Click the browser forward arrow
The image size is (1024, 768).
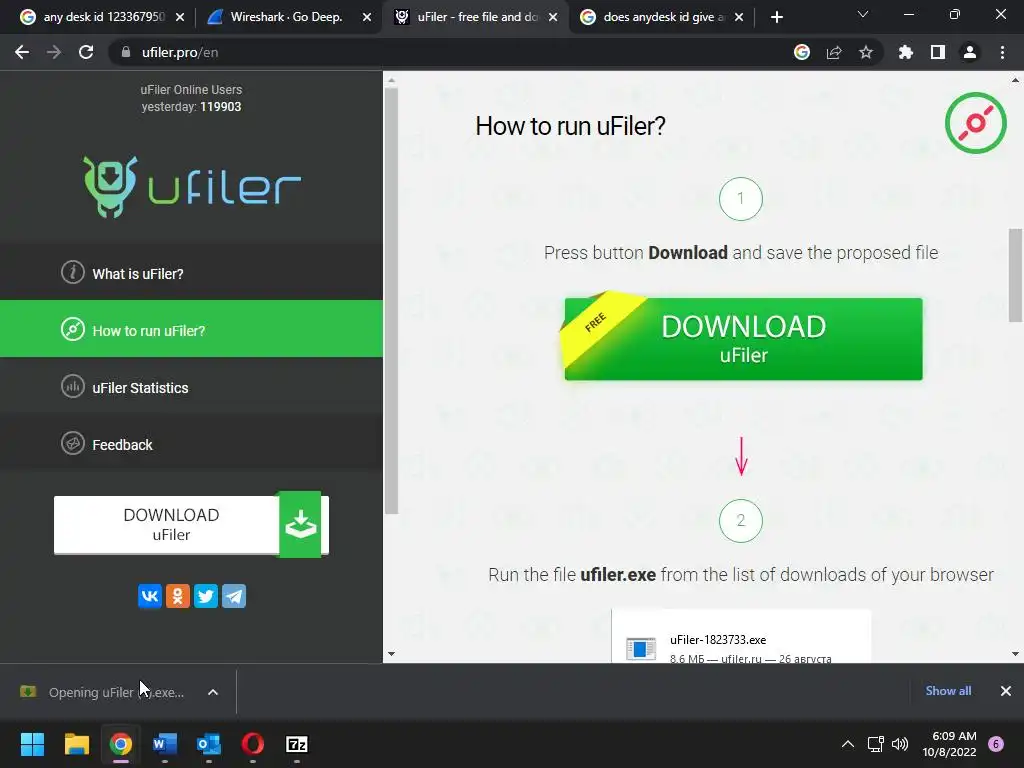click(x=54, y=52)
